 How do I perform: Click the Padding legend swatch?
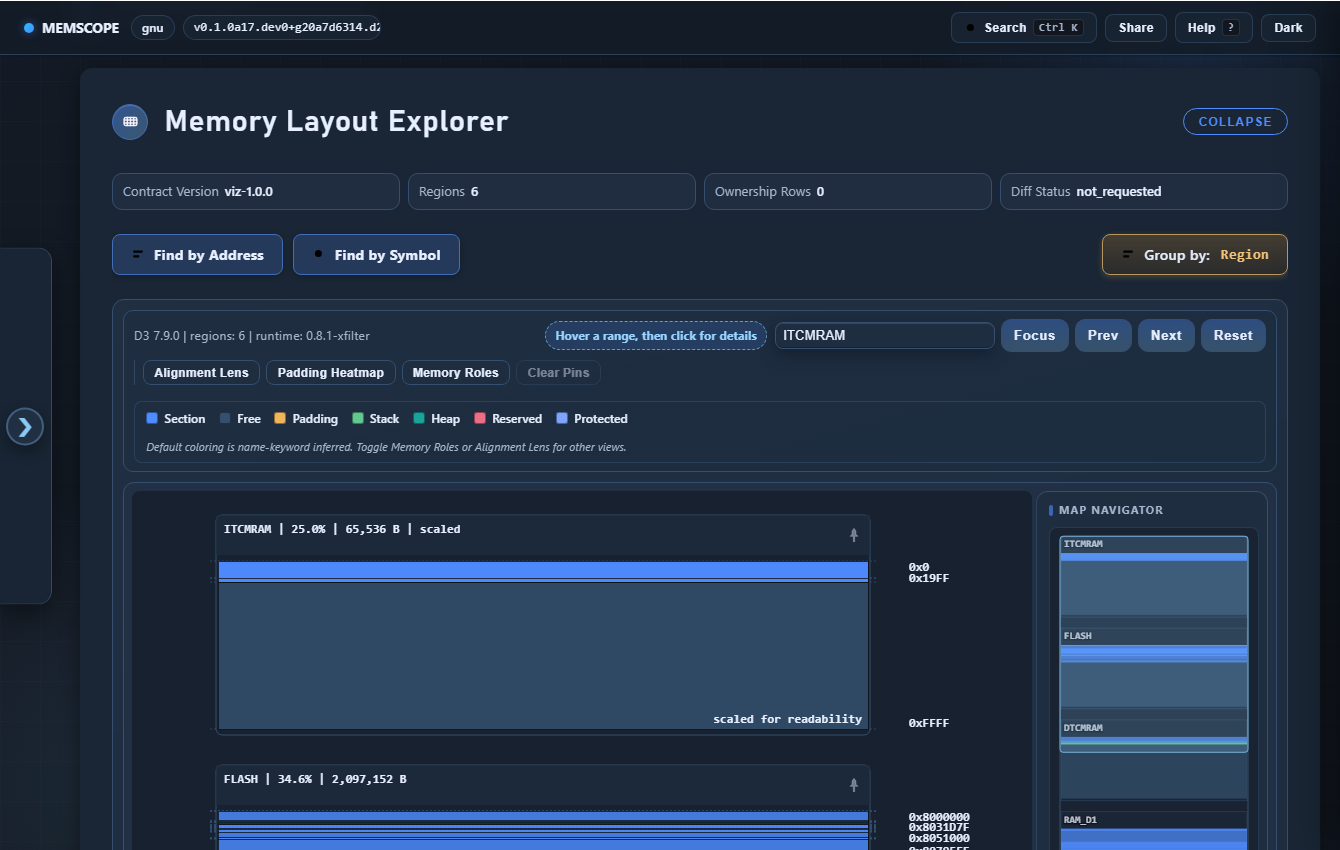pos(280,419)
